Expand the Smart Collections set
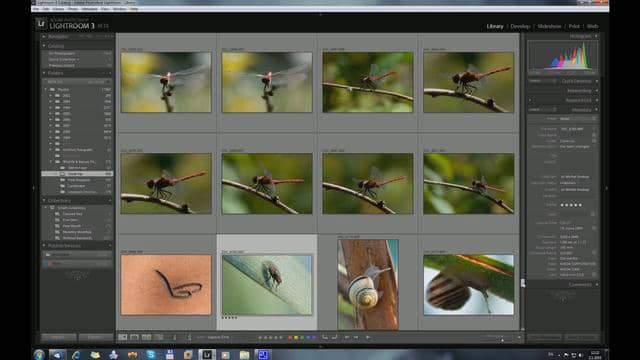640x360 pixels. pos(46,208)
